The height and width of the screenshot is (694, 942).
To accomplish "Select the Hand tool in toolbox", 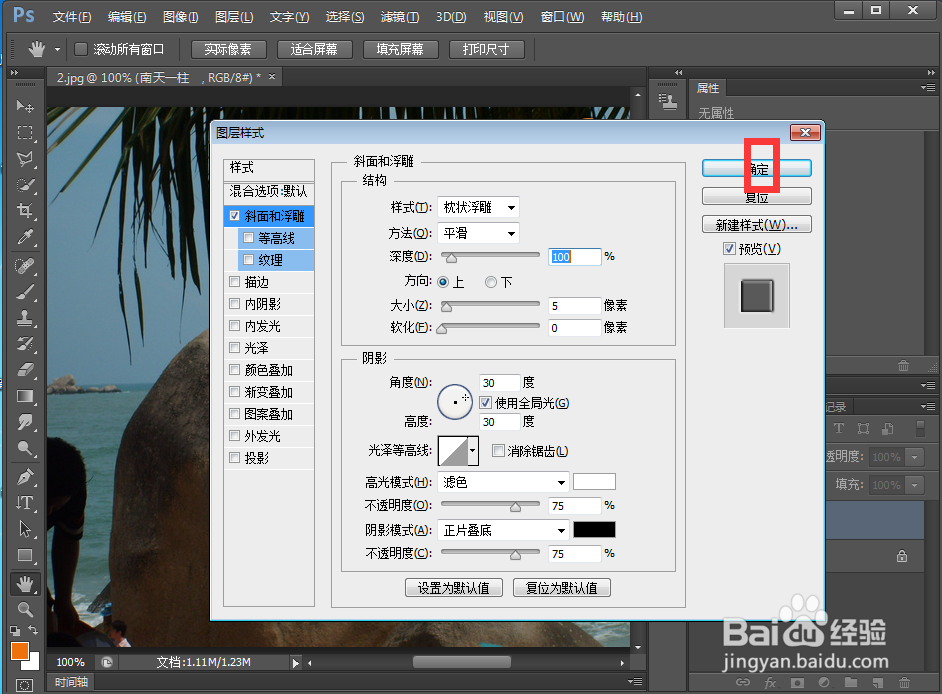I will point(25,583).
